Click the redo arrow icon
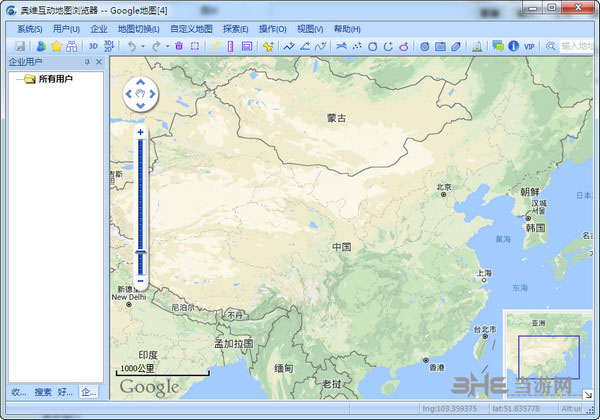Screen dimensions: 600x420 coord(156,46)
